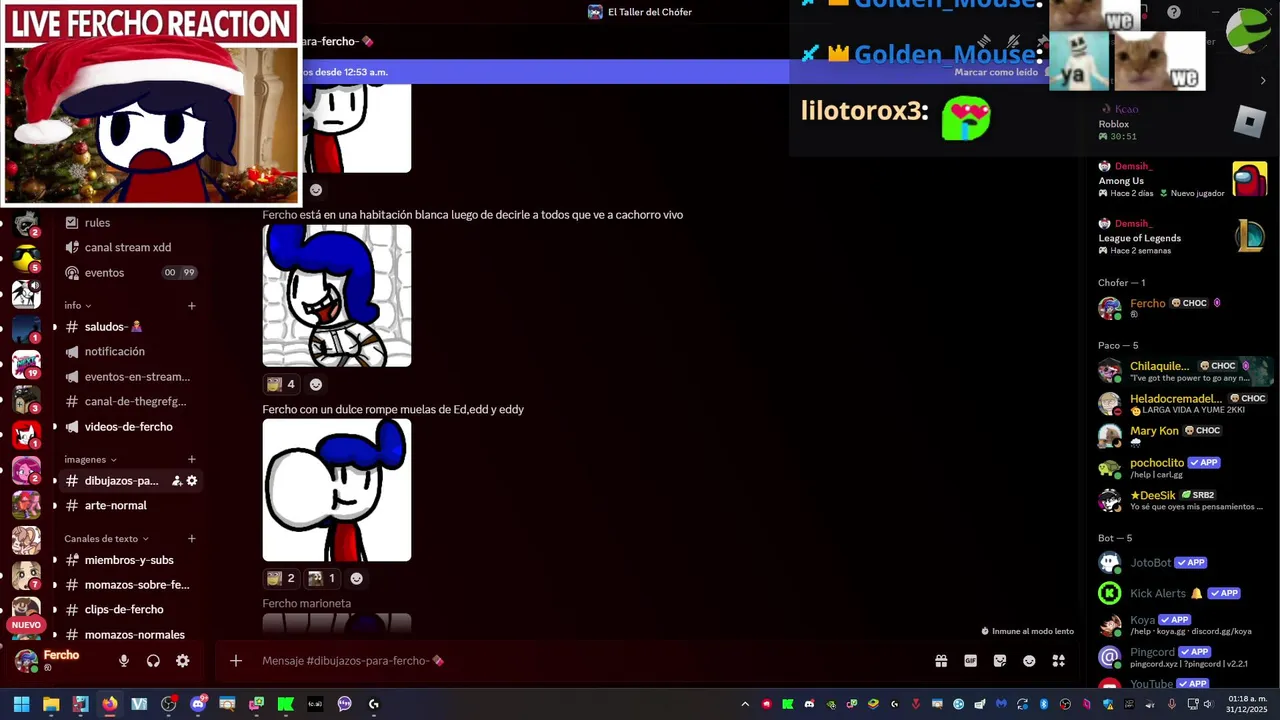Open the sticker picker

[1000, 661]
